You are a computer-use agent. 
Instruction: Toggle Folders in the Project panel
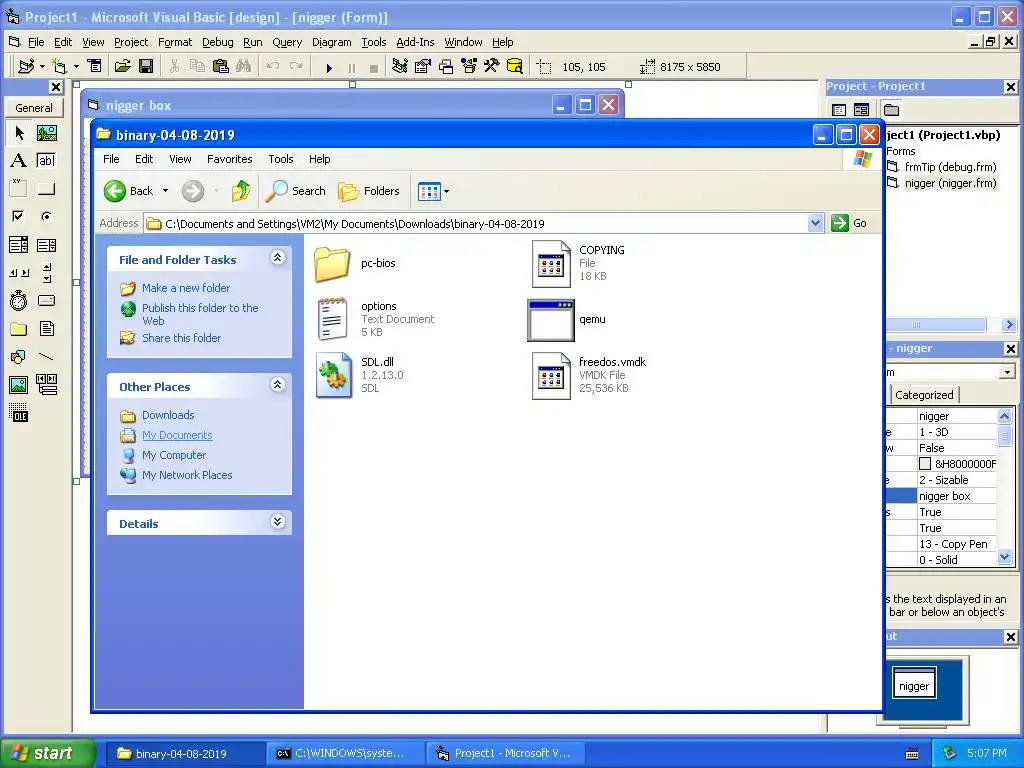click(891, 110)
